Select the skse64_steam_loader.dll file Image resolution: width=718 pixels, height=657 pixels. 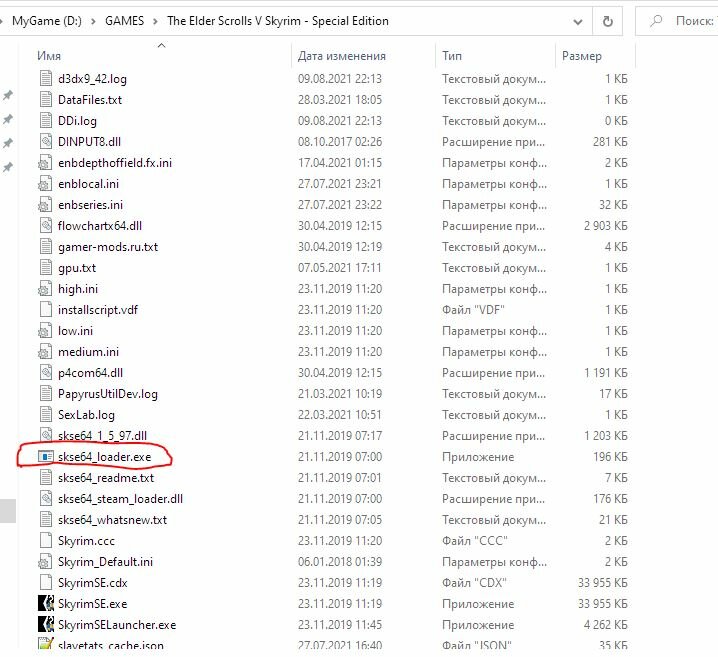(x=120, y=499)
